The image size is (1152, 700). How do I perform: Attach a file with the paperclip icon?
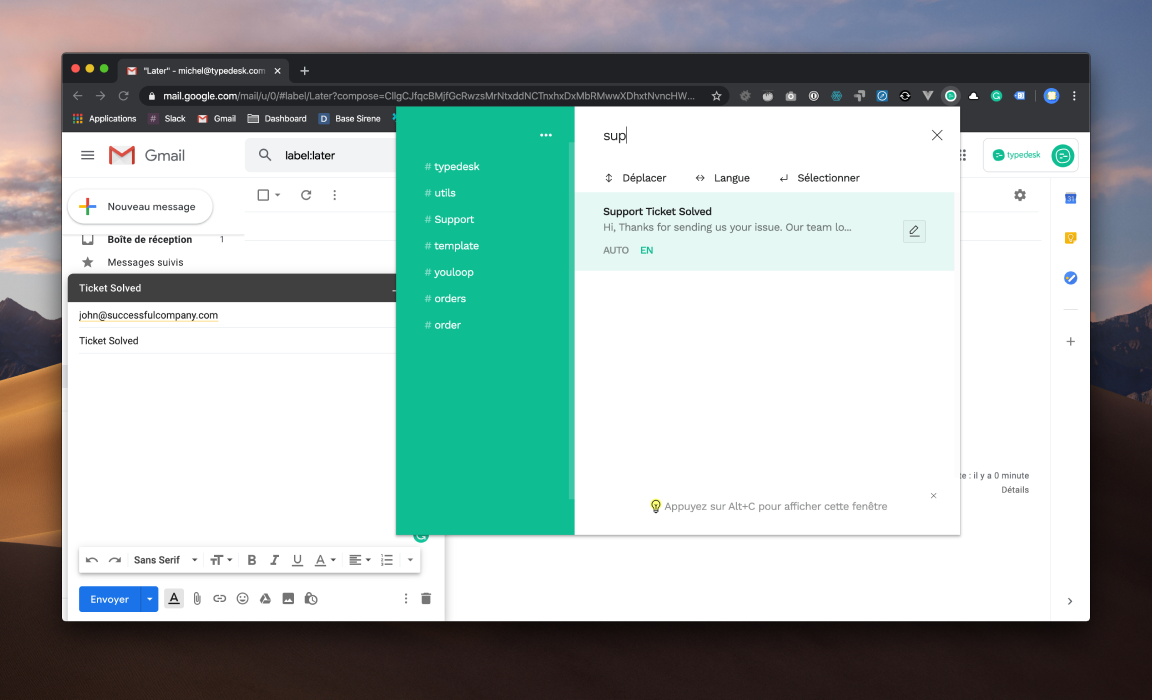coord(197,599)
